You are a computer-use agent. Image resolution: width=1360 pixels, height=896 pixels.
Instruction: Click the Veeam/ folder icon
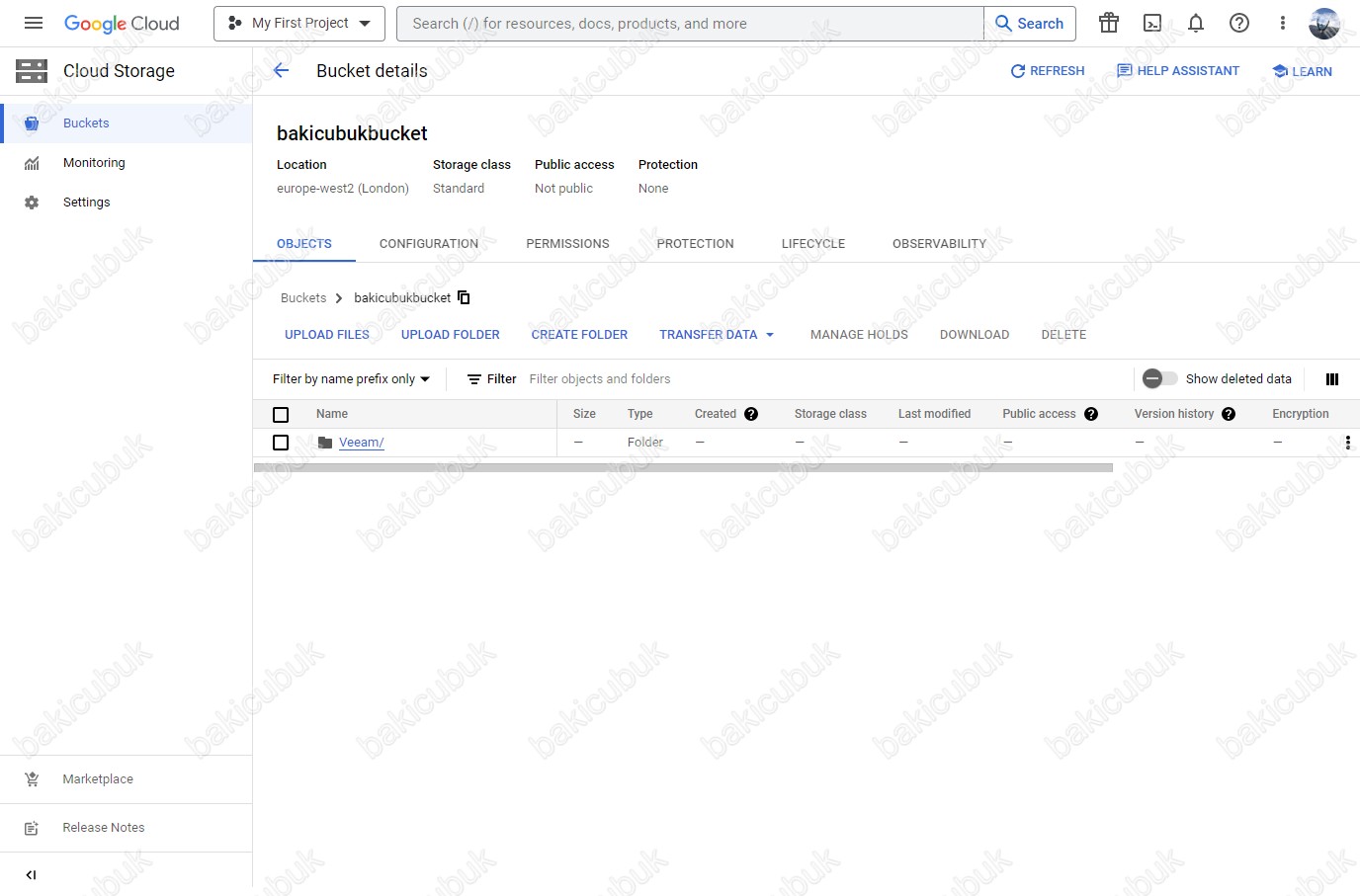click(x=325, y=443)
